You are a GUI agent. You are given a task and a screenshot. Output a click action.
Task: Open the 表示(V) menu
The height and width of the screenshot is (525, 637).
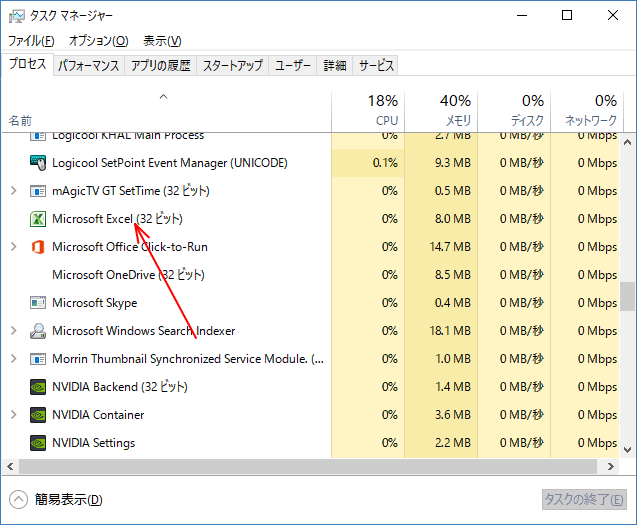pyautogui.click(x=162, y=41)
